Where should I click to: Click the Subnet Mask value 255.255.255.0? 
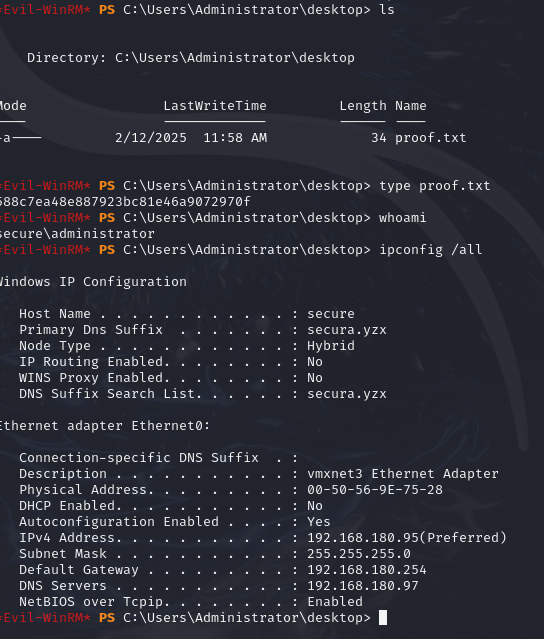359,553
